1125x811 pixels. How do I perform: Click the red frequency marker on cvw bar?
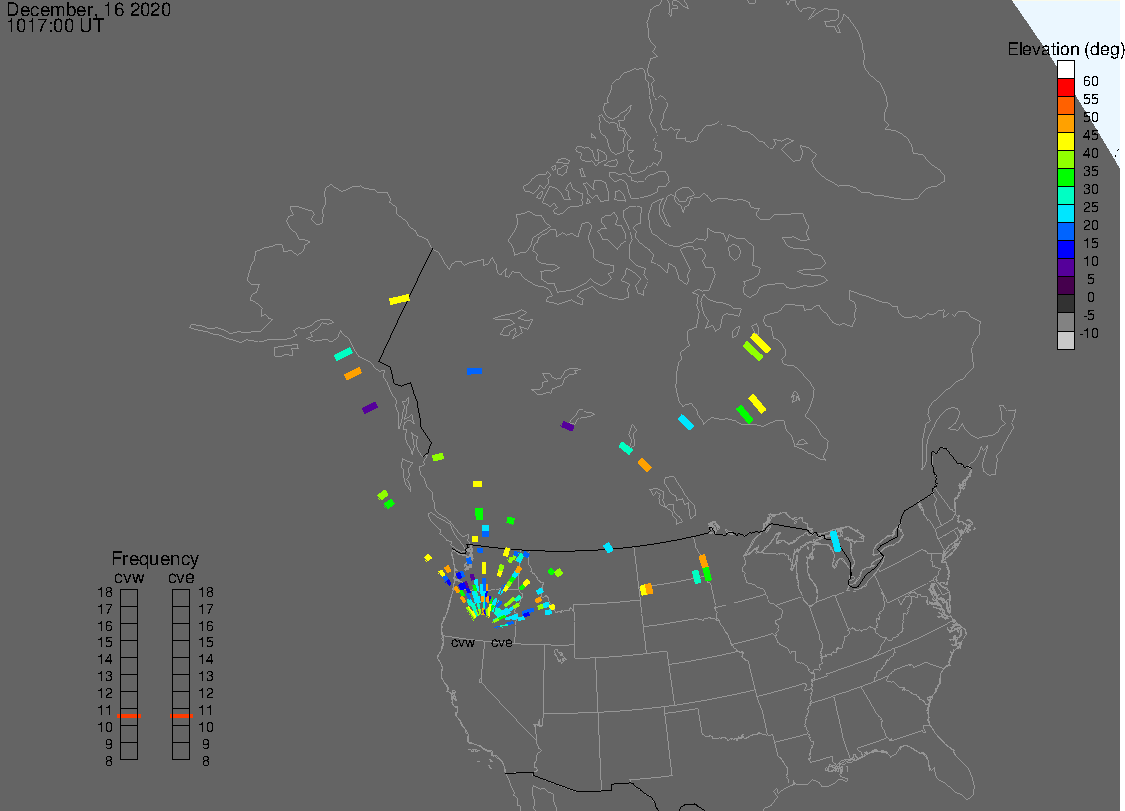coord(129,716)
